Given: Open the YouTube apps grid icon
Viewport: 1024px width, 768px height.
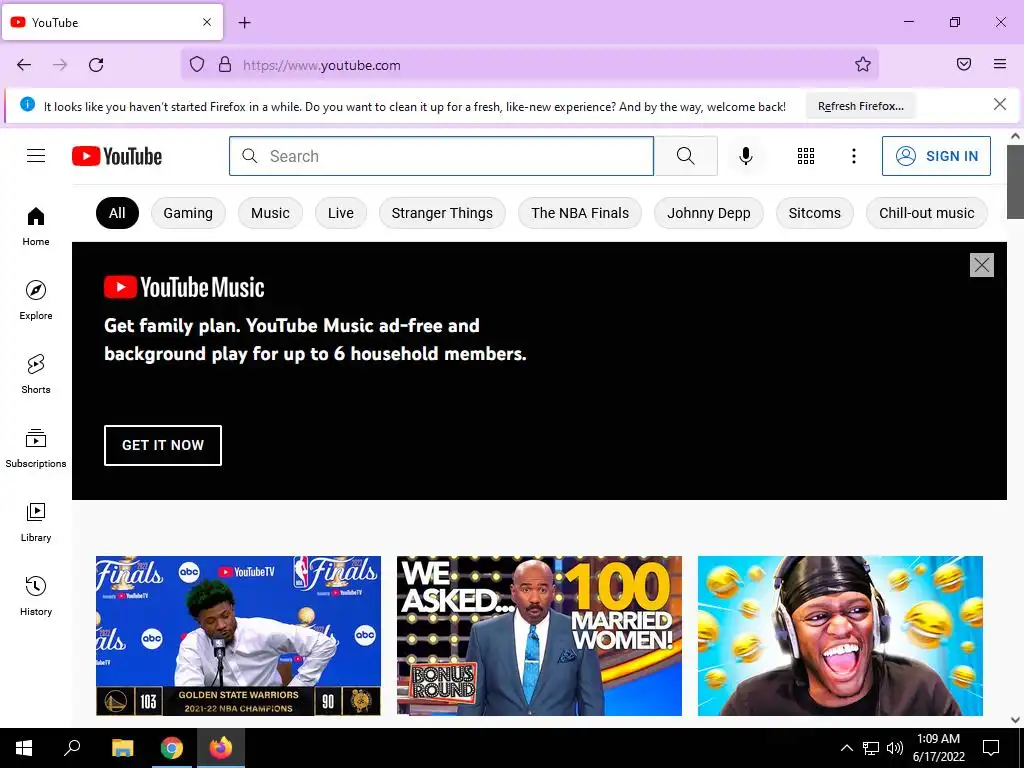Looking at the screenshot, I should coord(806,156).
